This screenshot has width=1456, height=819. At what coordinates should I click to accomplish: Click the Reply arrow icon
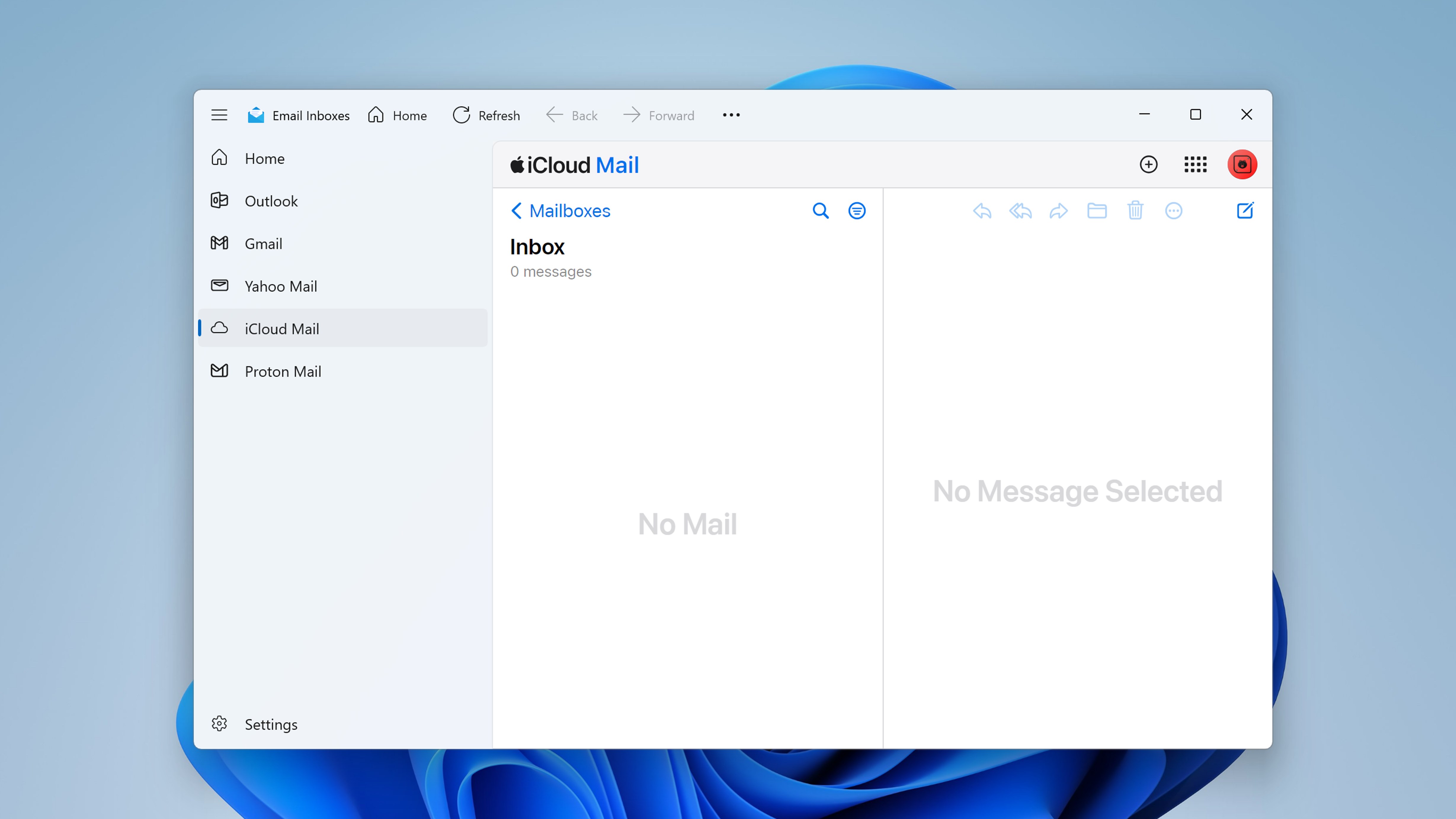click(982, 211)
